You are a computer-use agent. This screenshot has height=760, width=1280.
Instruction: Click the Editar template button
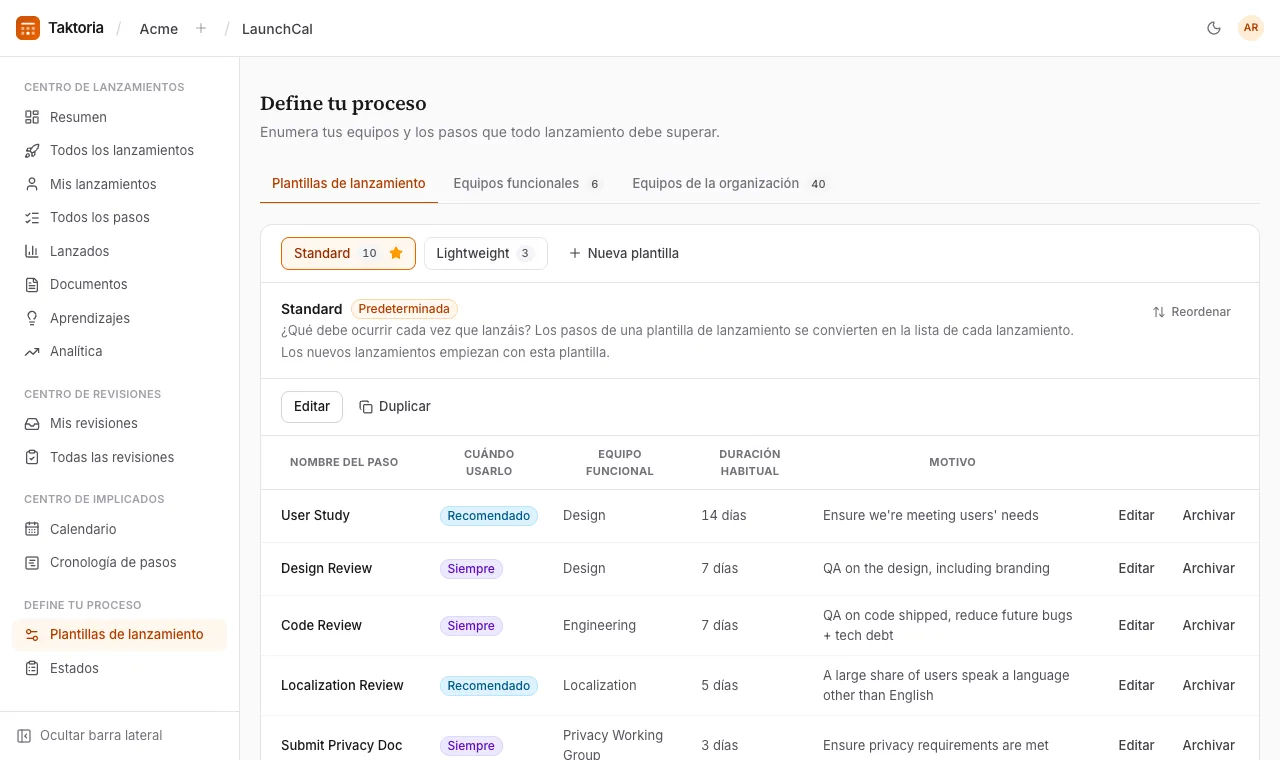[312, 406]
